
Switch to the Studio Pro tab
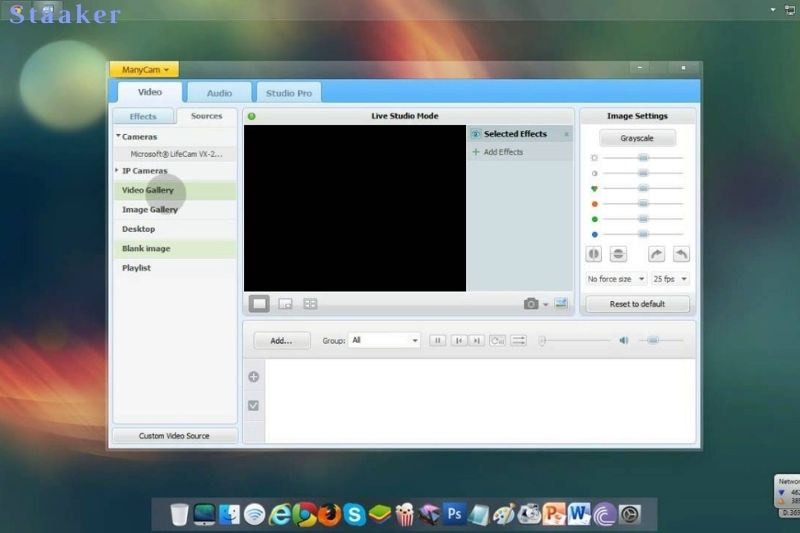coord(289,93)
